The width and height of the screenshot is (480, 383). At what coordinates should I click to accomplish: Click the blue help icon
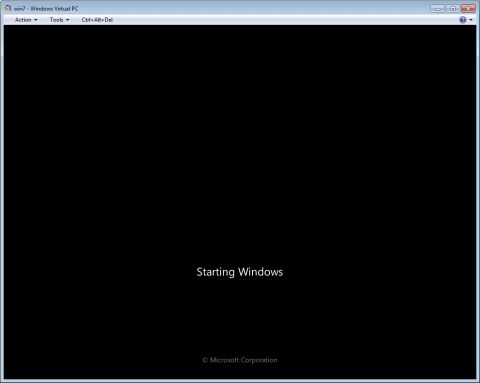point(463,20)
